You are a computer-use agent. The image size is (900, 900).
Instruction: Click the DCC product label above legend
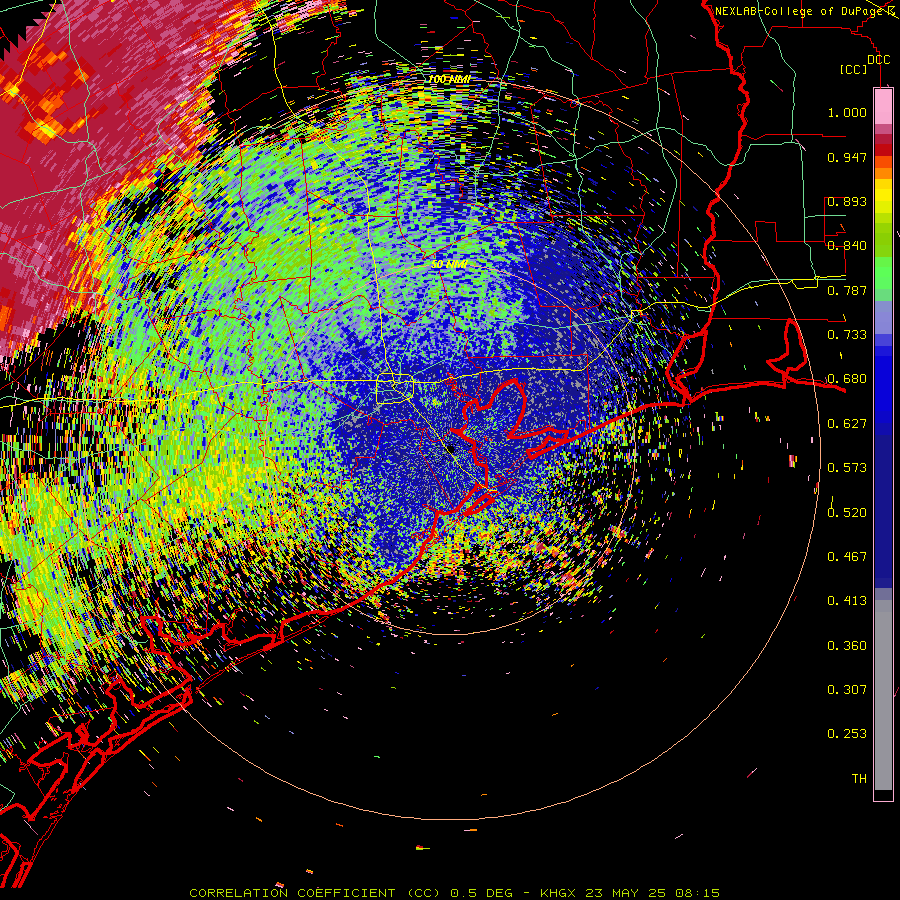pos(878,60)
